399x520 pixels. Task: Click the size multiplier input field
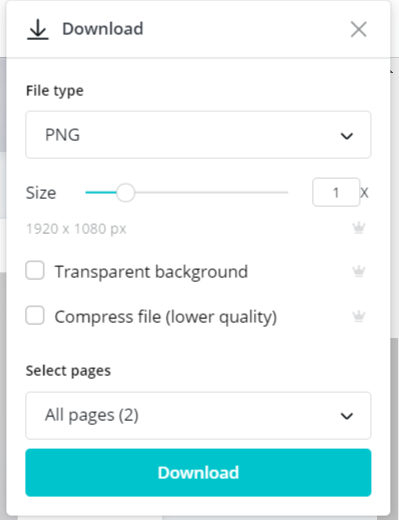pyautogui.click(x=336, y=192)
